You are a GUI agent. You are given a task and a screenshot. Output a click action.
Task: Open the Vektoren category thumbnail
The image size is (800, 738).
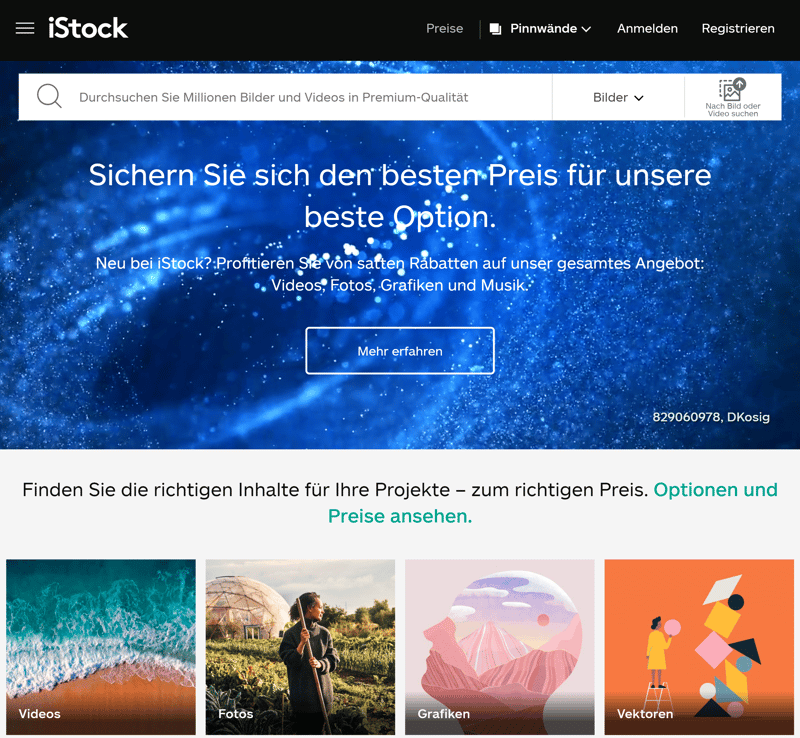pos(699,647)
